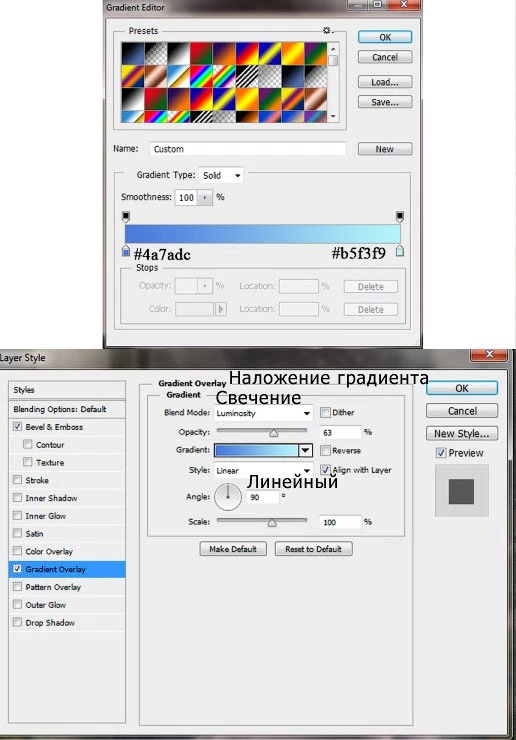This screenshot has height=740, width=516.
Task: Toggle the Contour checkbox
Action: click(28, 444)
